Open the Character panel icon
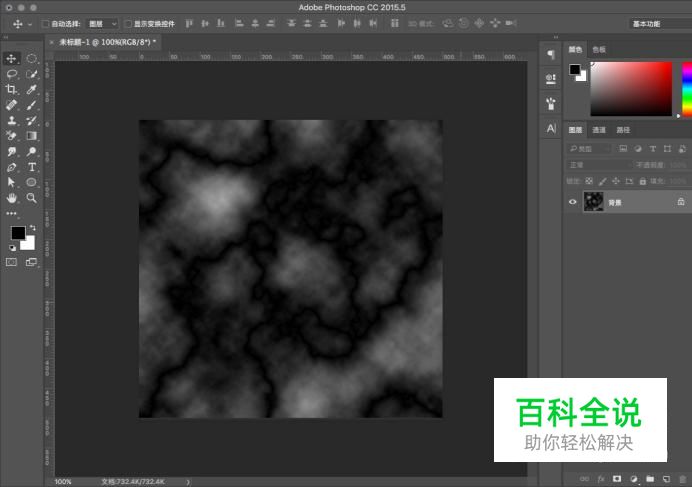 (551, 128)
